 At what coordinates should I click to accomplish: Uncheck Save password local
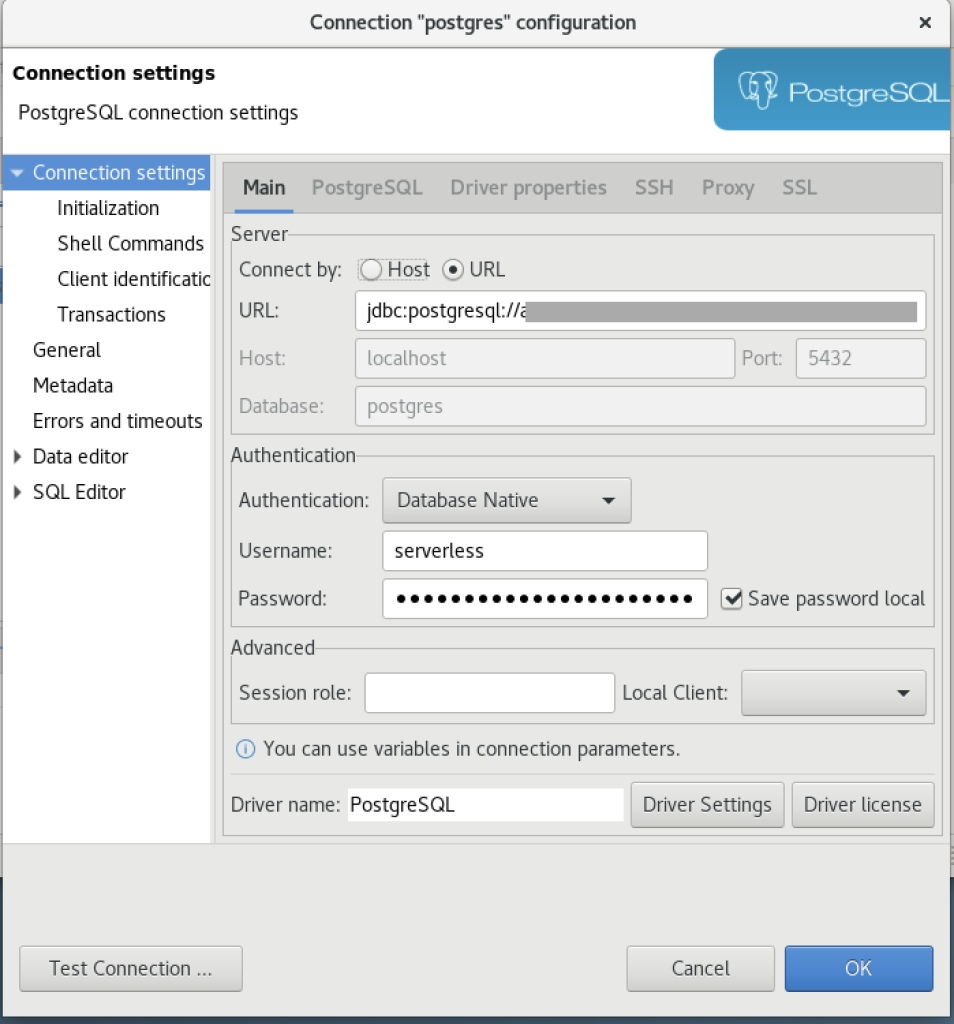pos(731,598)
